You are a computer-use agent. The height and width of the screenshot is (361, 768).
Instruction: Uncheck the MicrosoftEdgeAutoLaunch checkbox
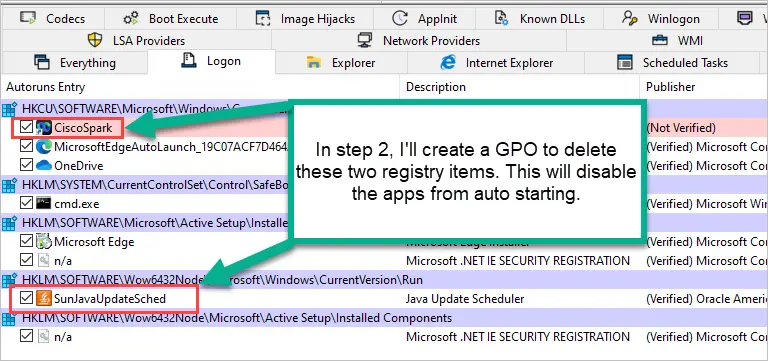pos(26,146)
